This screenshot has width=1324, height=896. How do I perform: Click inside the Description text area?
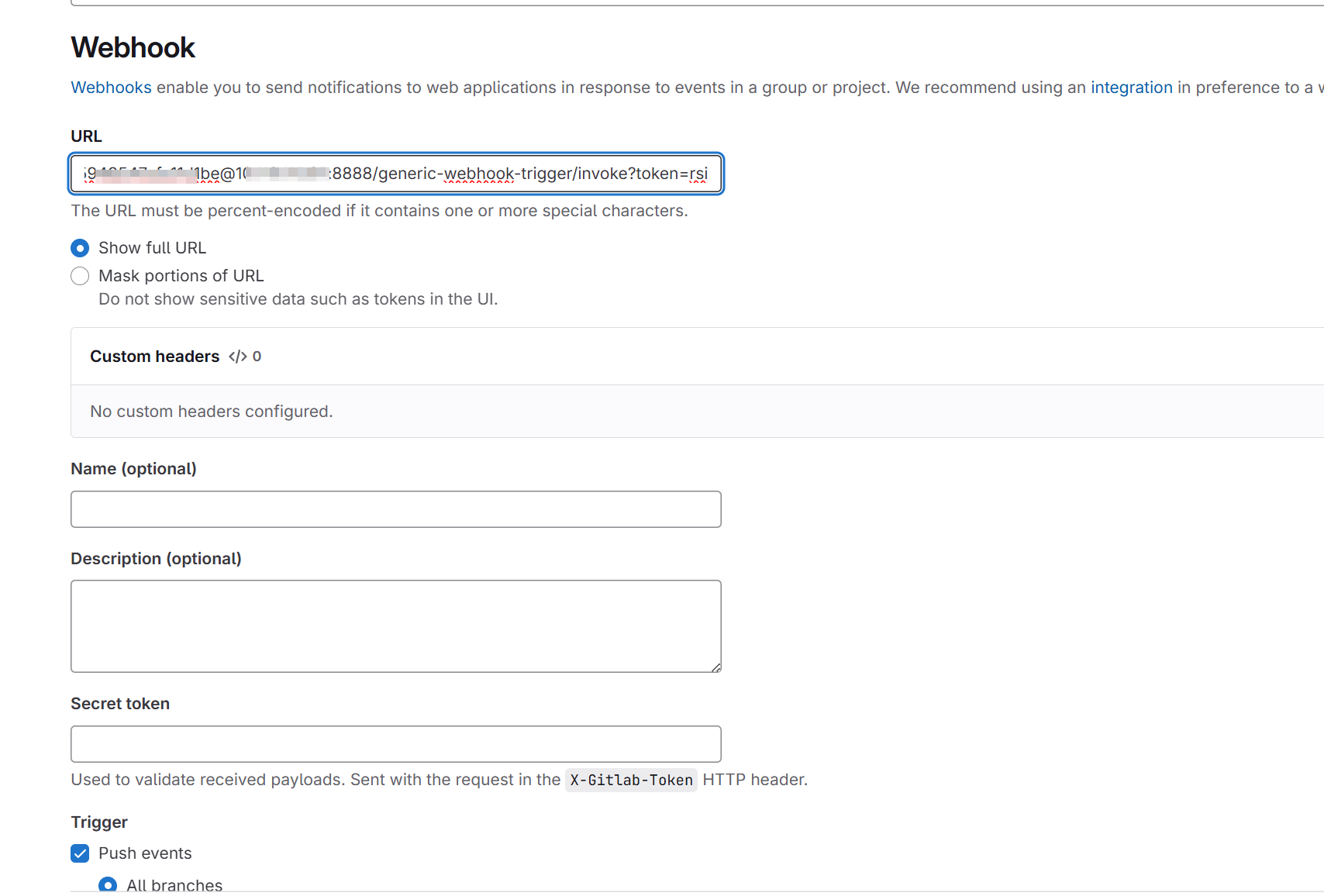click(x=395, y=625)
